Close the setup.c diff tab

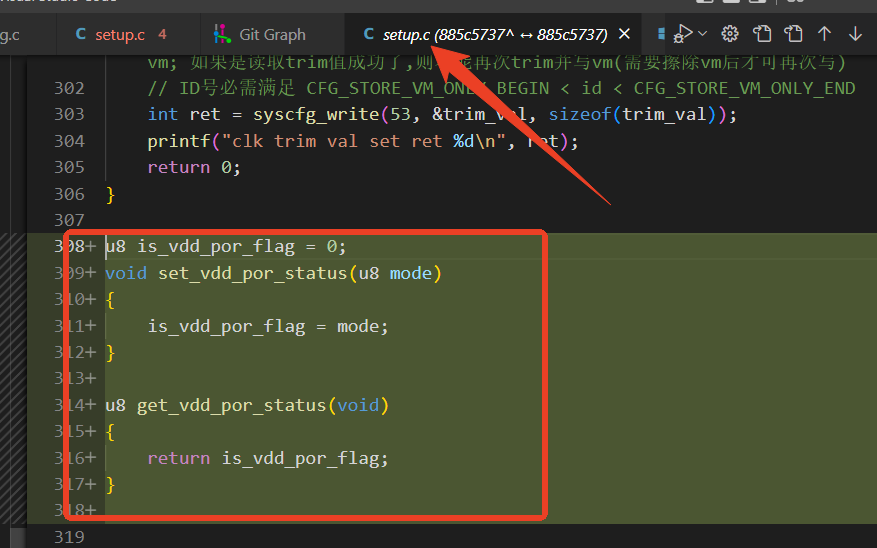(624, 34)
